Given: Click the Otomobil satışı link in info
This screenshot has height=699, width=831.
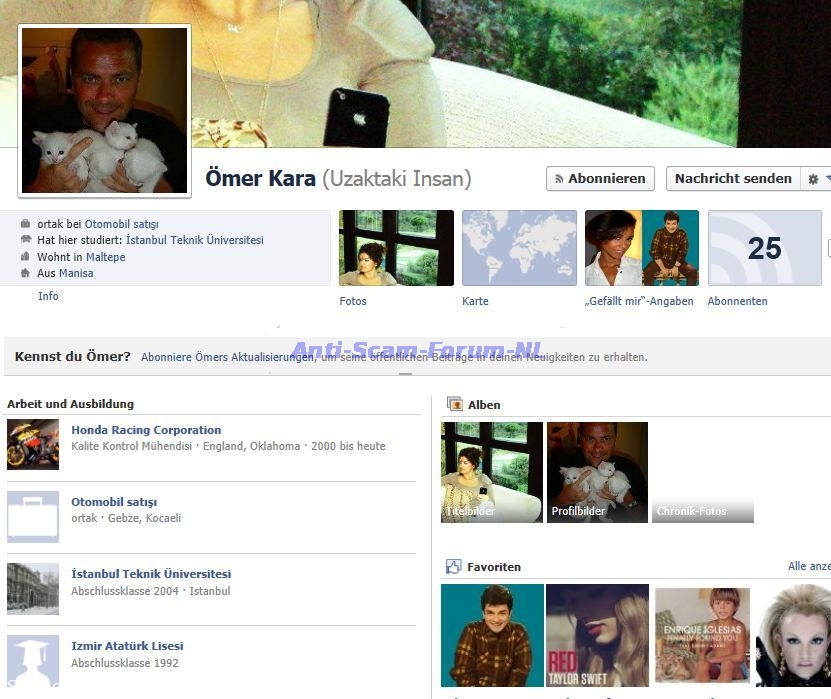Looking at the screenshot, I should pos(121,225).
